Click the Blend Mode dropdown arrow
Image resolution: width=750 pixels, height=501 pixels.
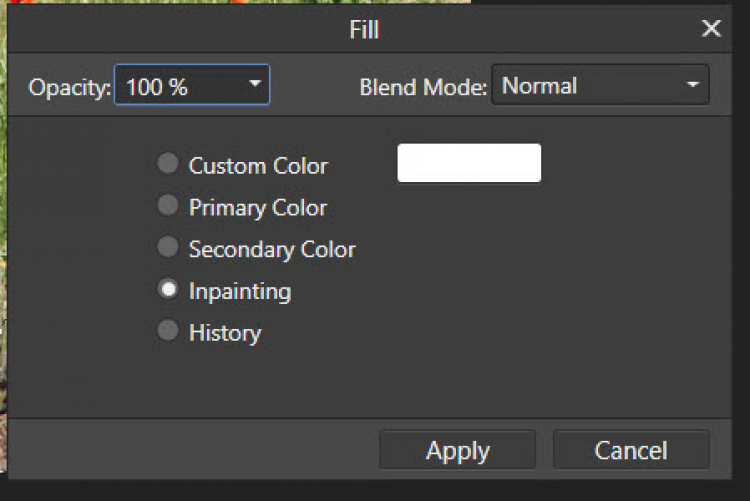693,85
